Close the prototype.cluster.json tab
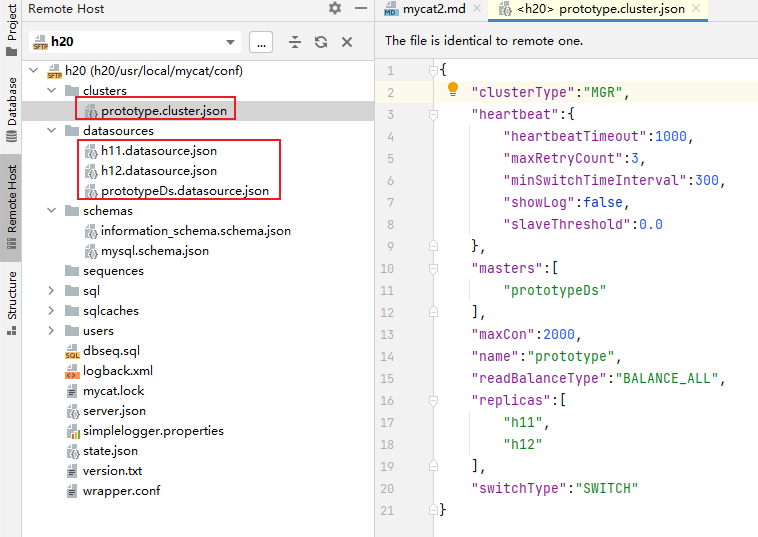Image resolution: width=758 pixels, height=537 pixels. (x=696, y=8)
